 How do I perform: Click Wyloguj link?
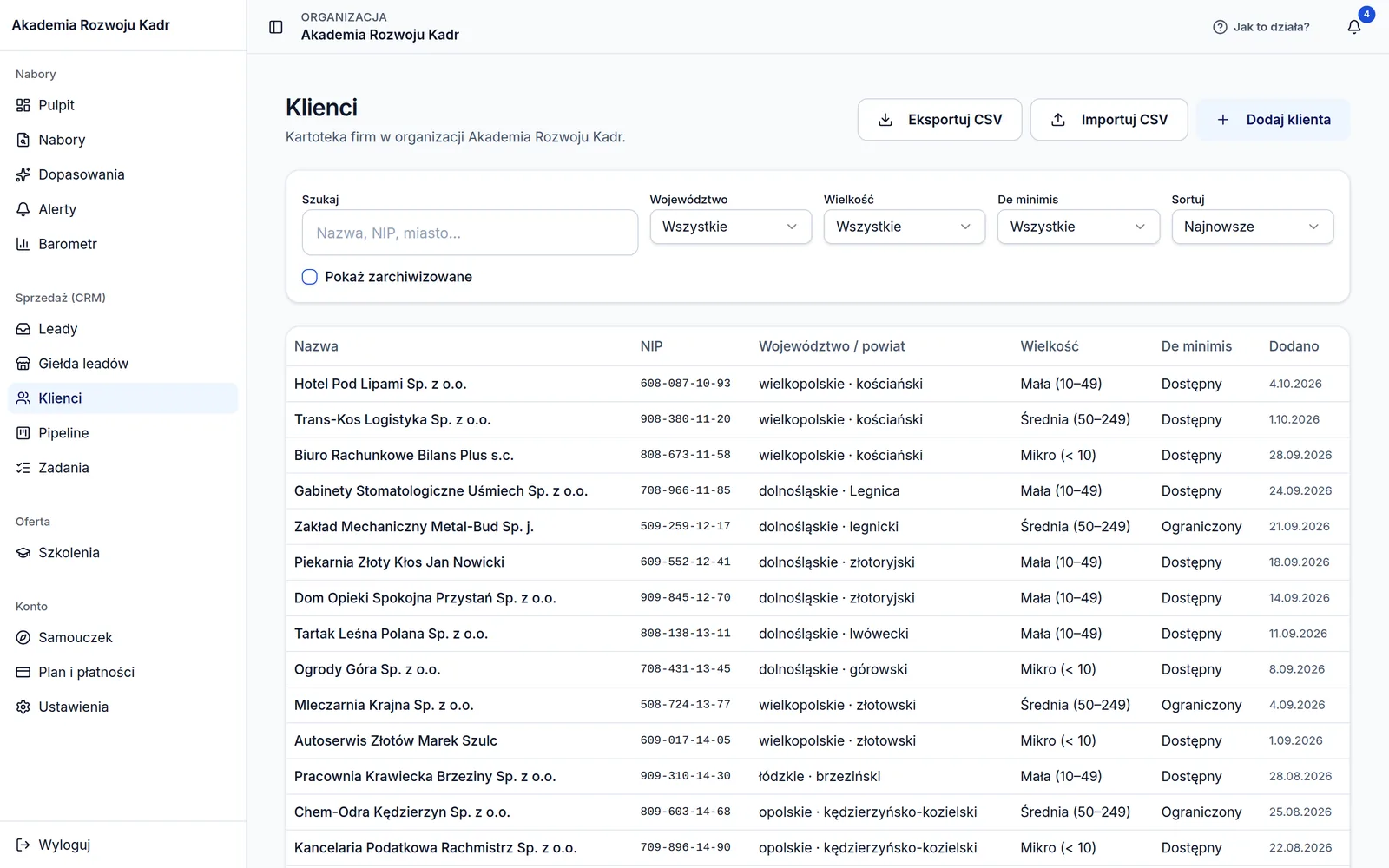click(122, 845)
